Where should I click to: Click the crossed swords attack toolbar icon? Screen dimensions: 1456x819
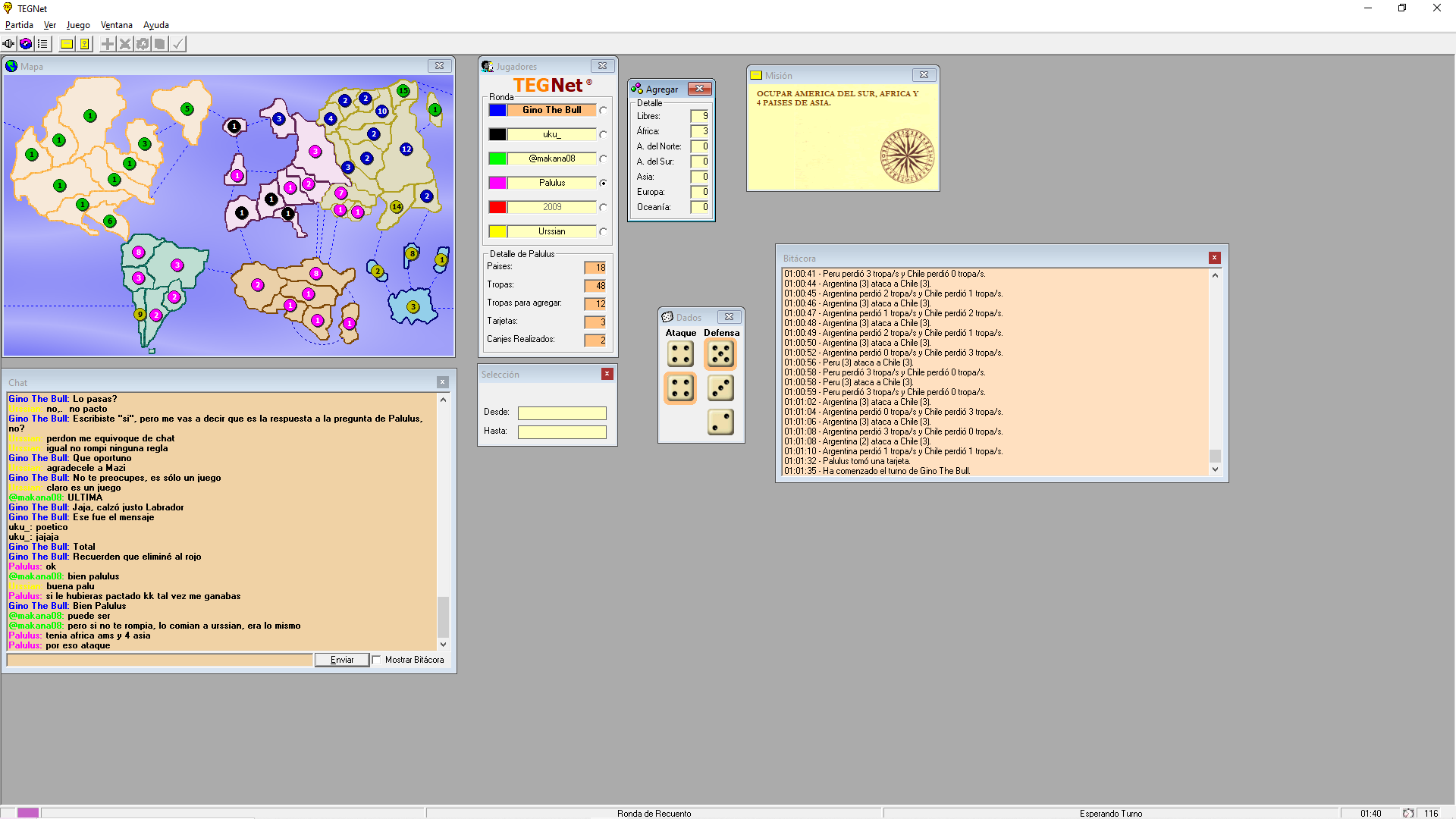pos(125,44)
